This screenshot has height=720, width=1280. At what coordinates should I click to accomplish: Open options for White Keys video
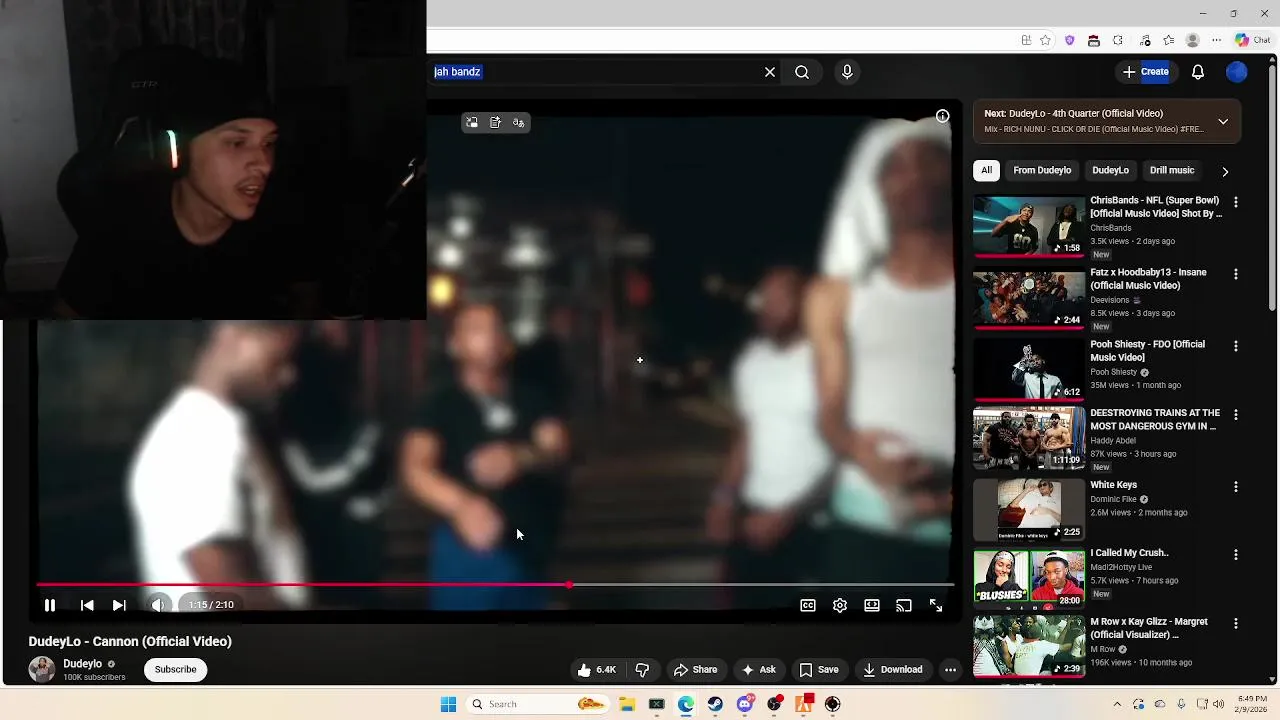click(1236, 486)
